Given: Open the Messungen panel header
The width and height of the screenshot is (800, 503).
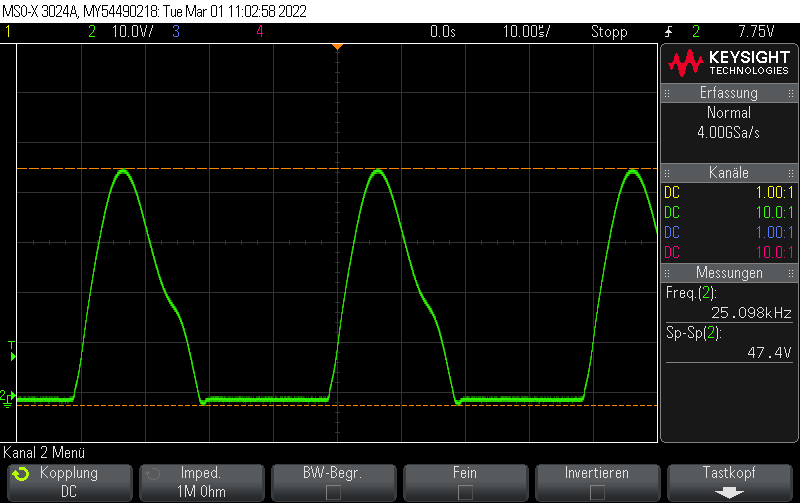Looking at the screenshot, I should point(729,273).
